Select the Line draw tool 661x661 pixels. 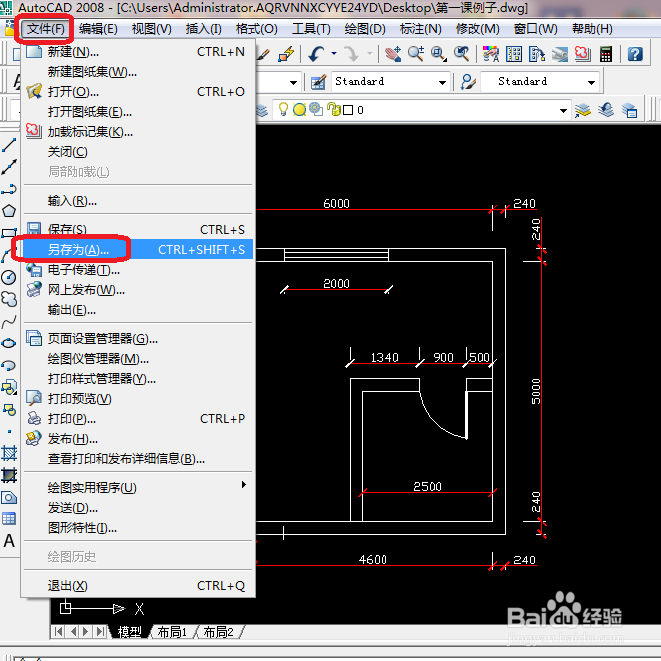tap(9, 145)
